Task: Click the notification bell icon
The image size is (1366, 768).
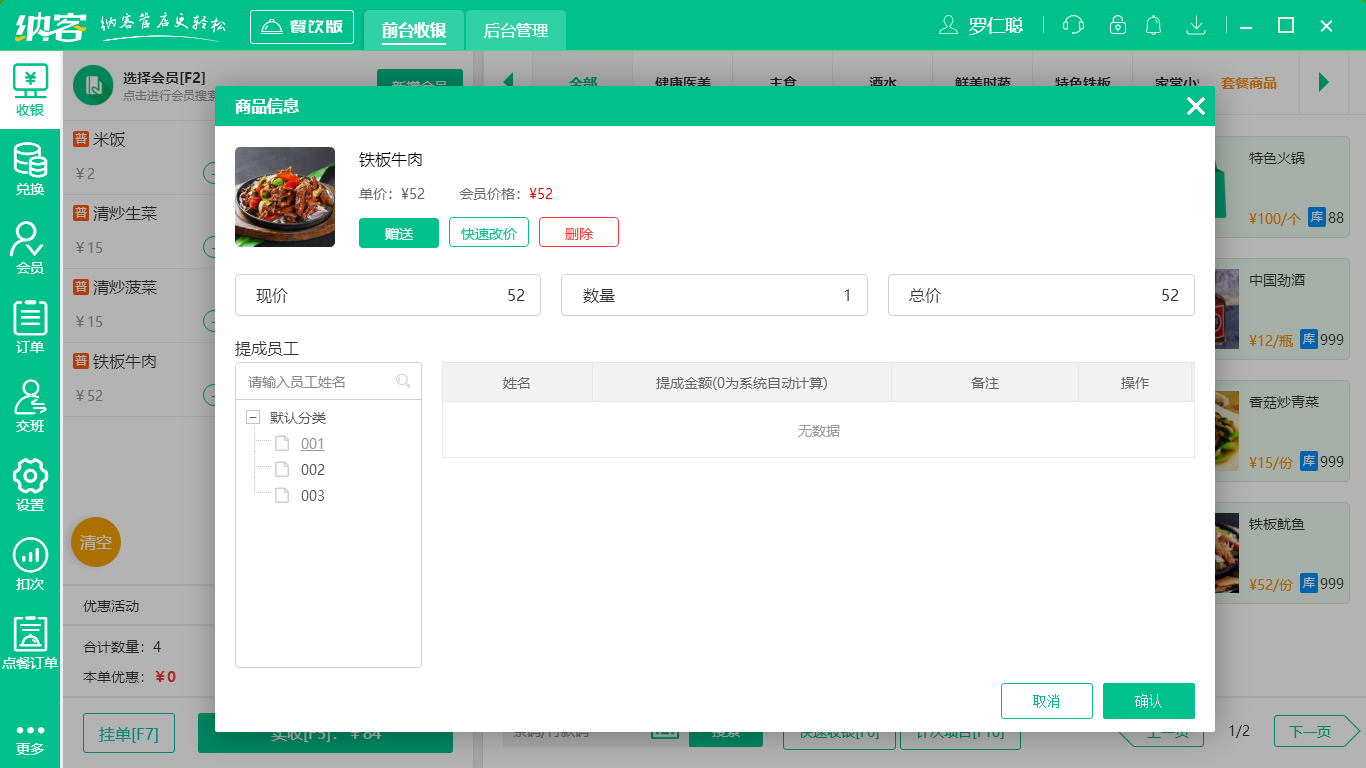Action: point(1153,24)
